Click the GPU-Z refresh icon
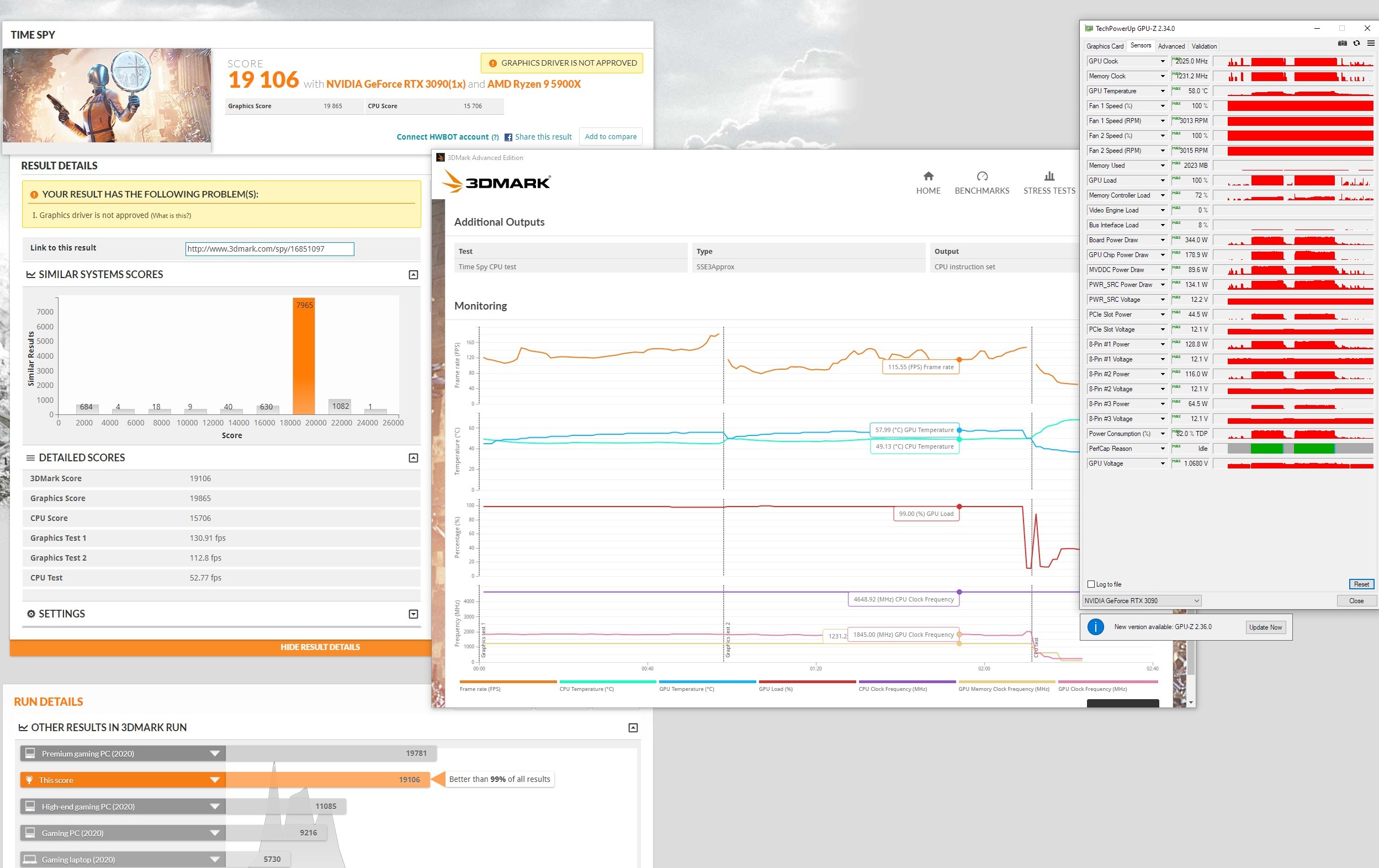The width and height of the screenshot is (1379, 868). 1356,44
